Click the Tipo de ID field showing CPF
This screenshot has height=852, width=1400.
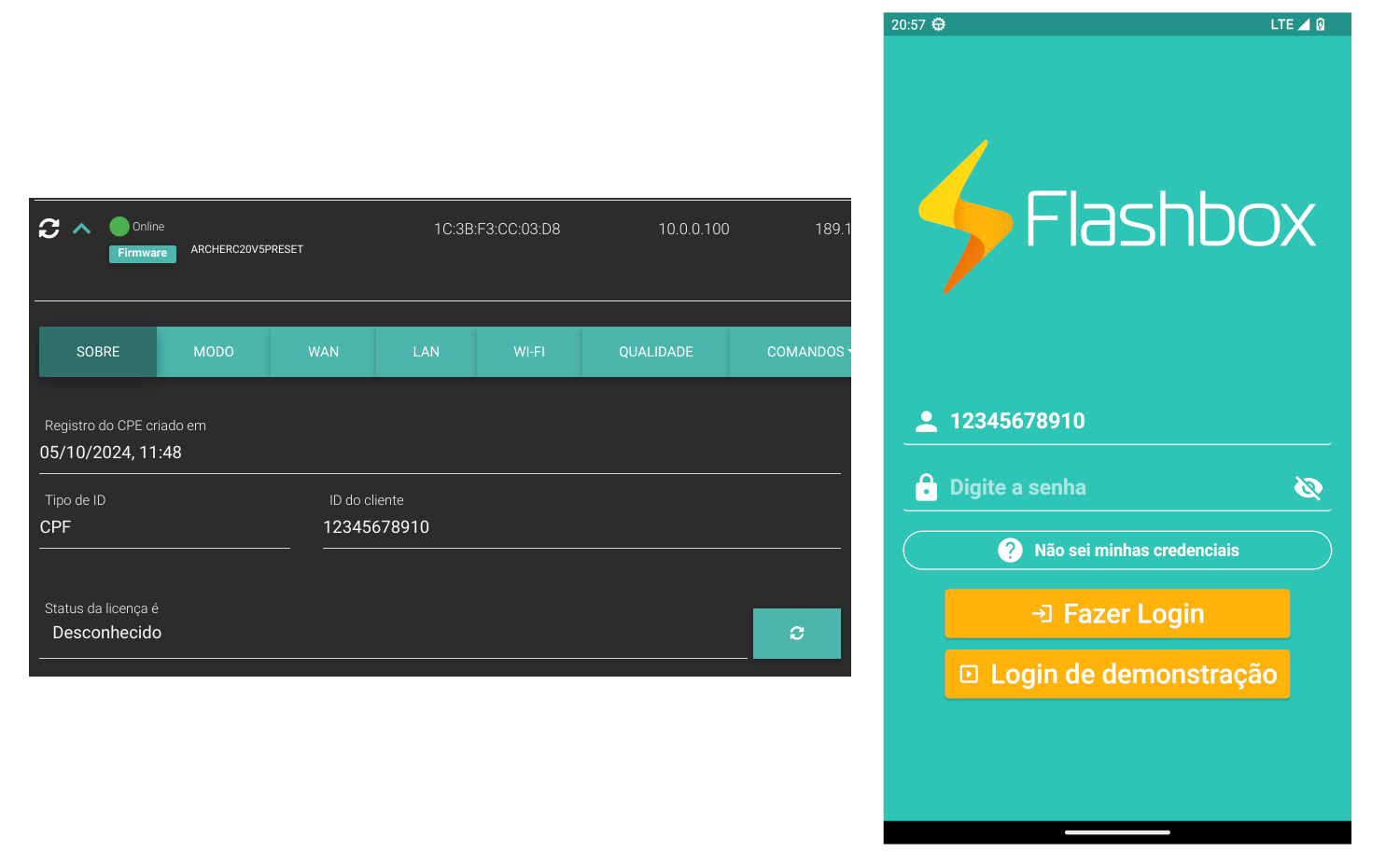[164, 527]
